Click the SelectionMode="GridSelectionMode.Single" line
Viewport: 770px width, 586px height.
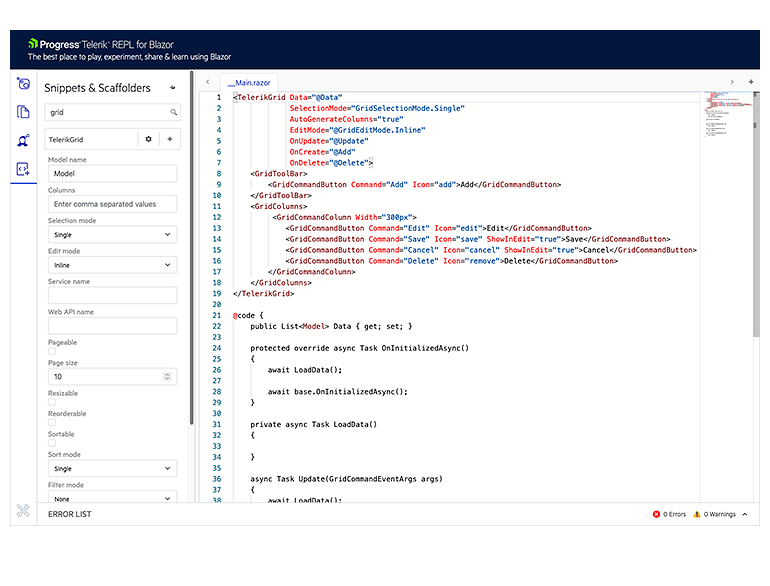click(377, 108)
